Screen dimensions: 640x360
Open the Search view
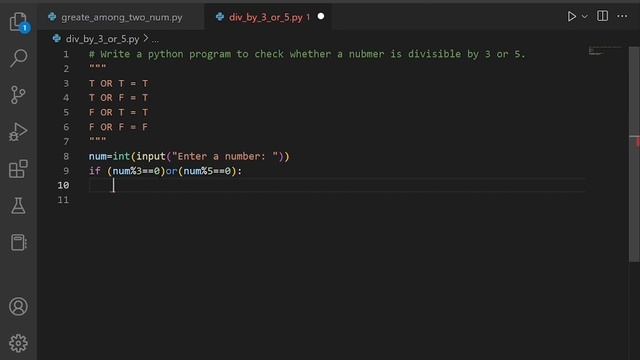pyautogui.click(x=18, y=58)
